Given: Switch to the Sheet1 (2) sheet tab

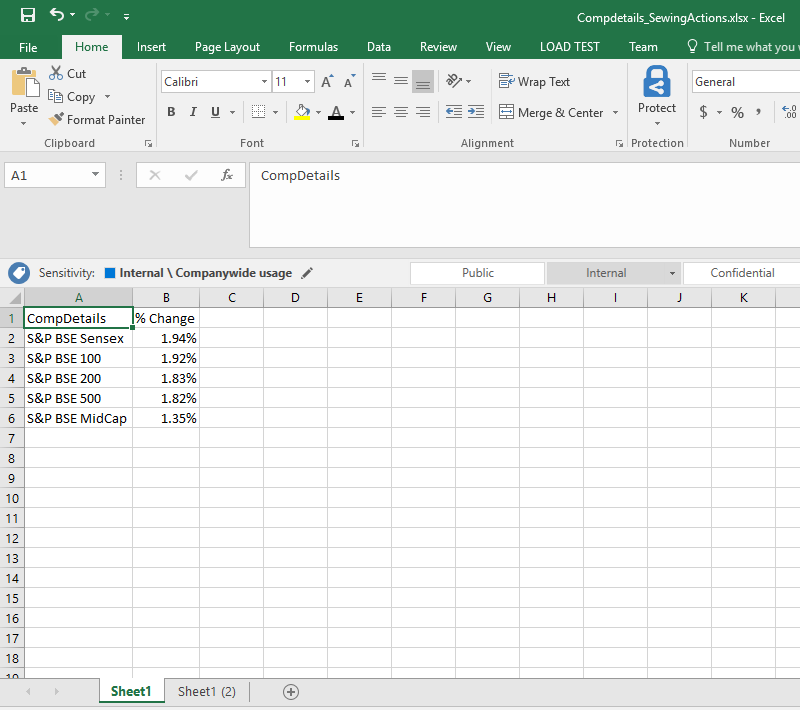Looking at the screenshot, I should click(x=206, y=691).
